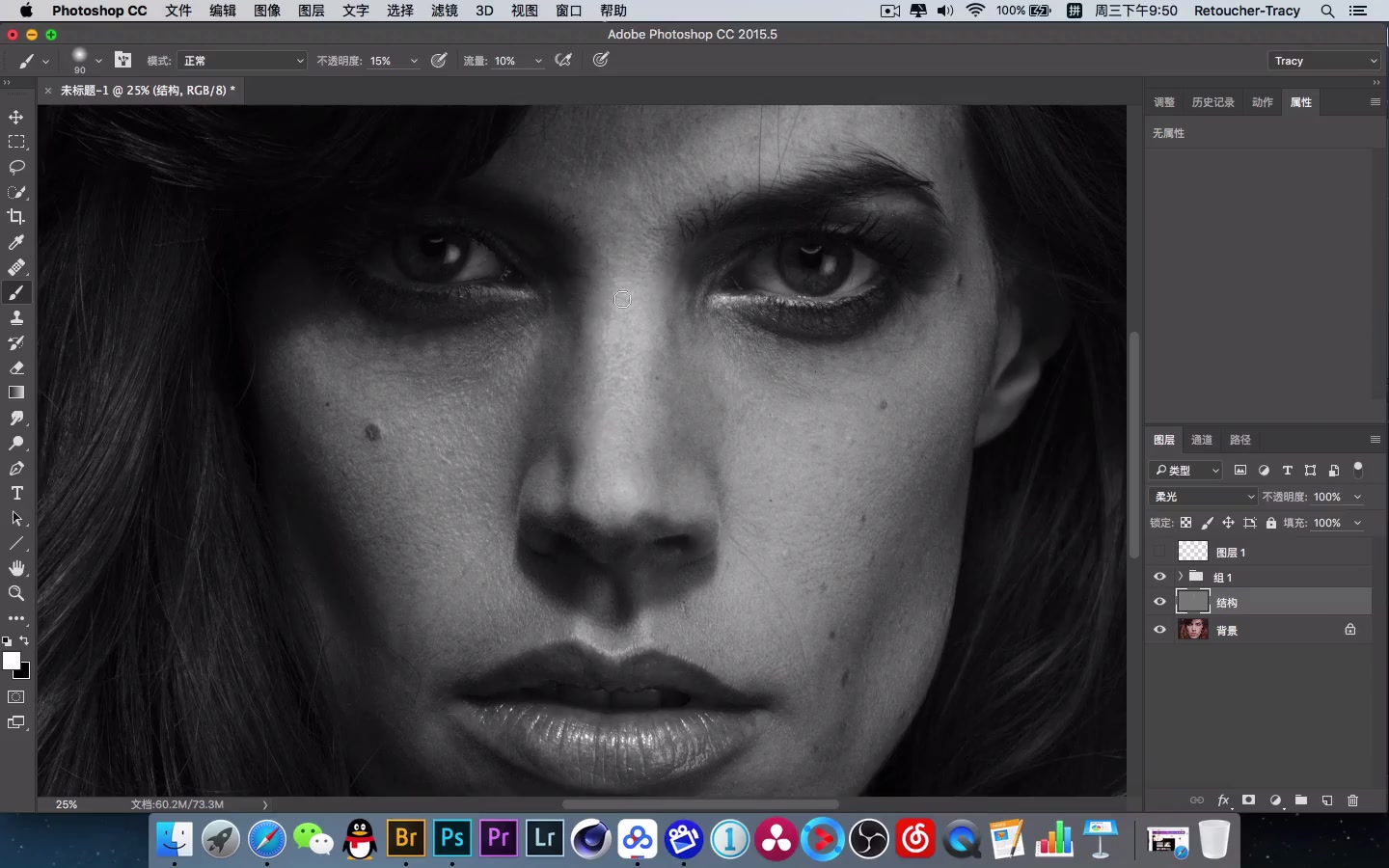The width and height of the screenshot is (1389, 868).
Task: Open layer opacity 100% dropdown
Action: [1357, 497]
